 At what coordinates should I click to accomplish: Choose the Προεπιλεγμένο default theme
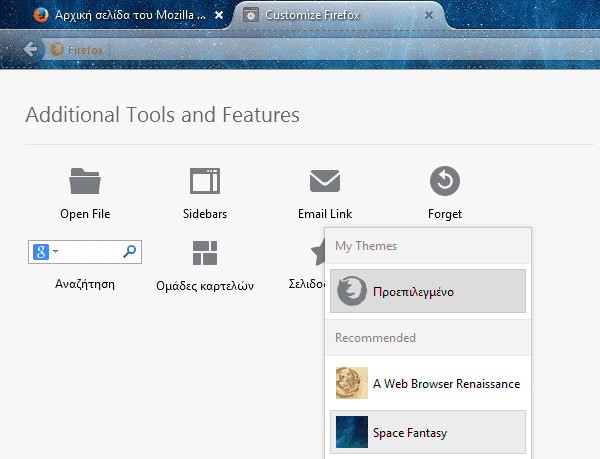(x=428, y=291)
